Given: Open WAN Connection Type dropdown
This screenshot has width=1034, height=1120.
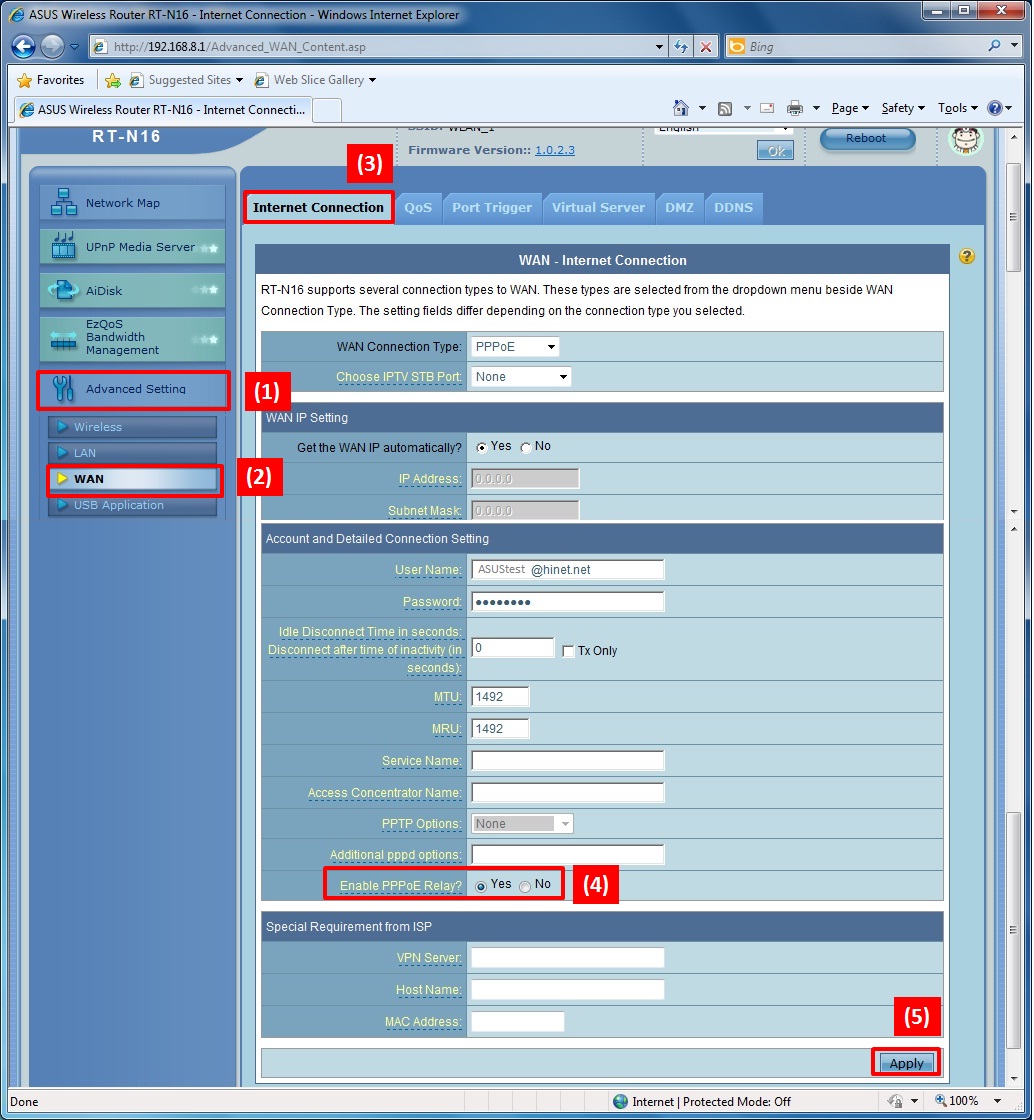Looking at the screenshot, I should pos(514,346).
